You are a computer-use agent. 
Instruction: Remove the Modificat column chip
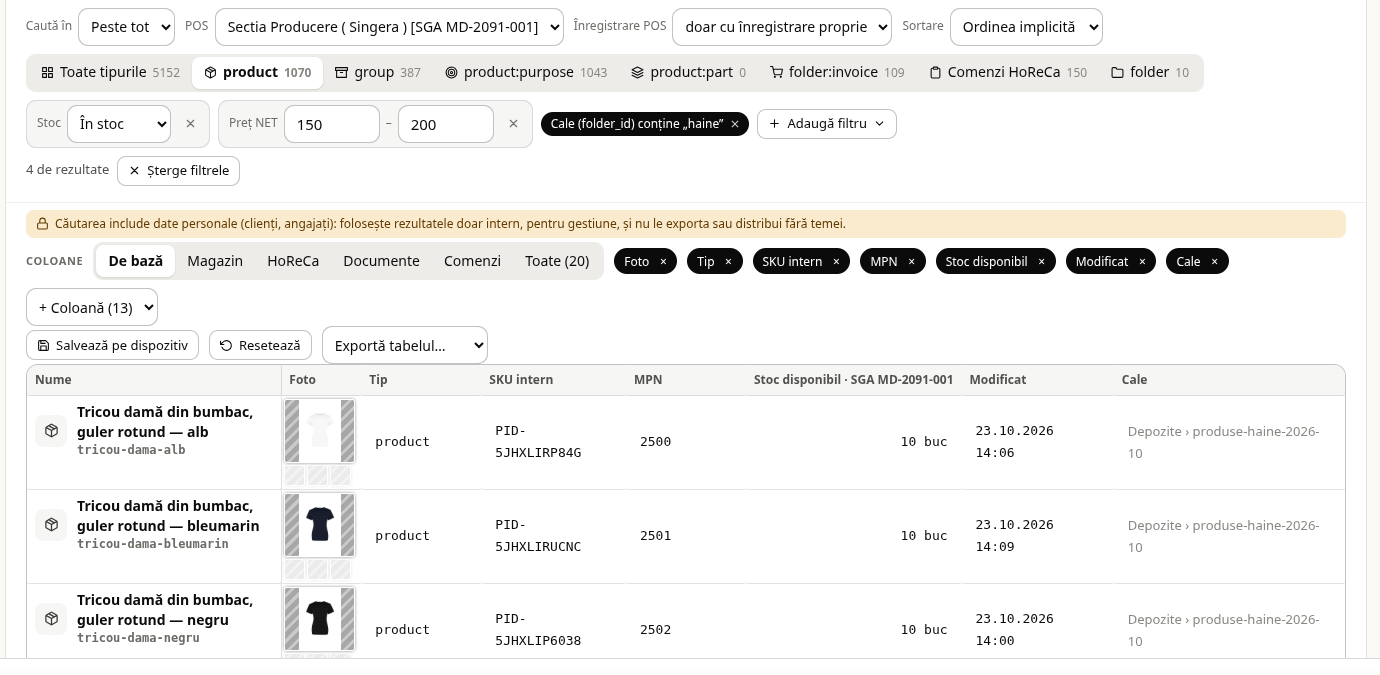click(1142, 262)
